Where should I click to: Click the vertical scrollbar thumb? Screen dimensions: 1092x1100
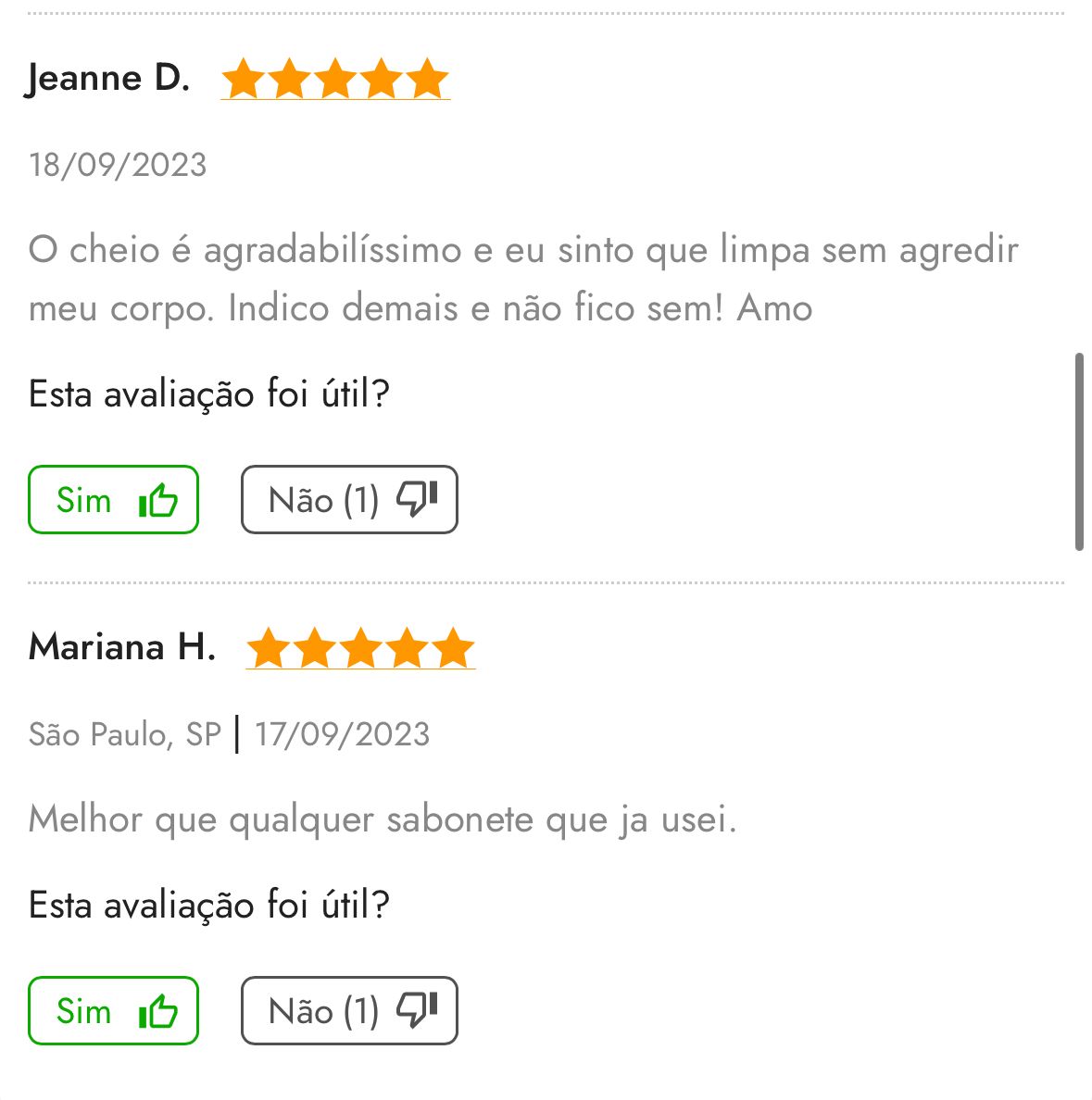point(1079,451)
